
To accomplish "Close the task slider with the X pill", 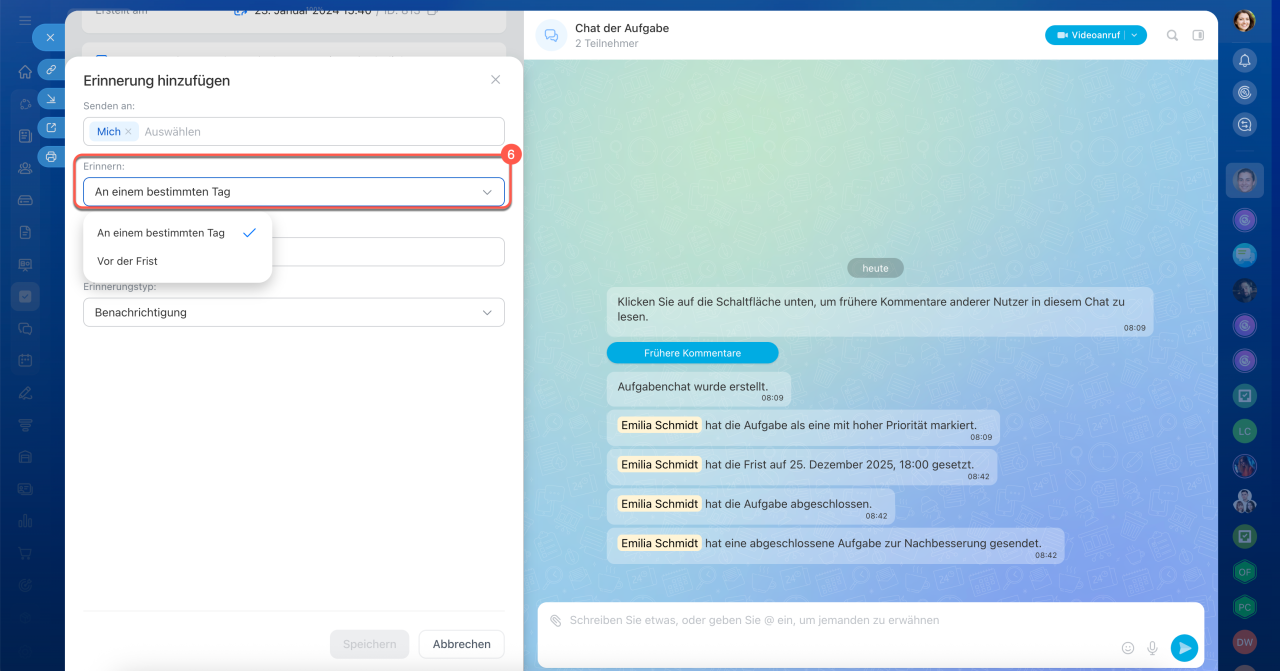I will click(x=50, y=37).
